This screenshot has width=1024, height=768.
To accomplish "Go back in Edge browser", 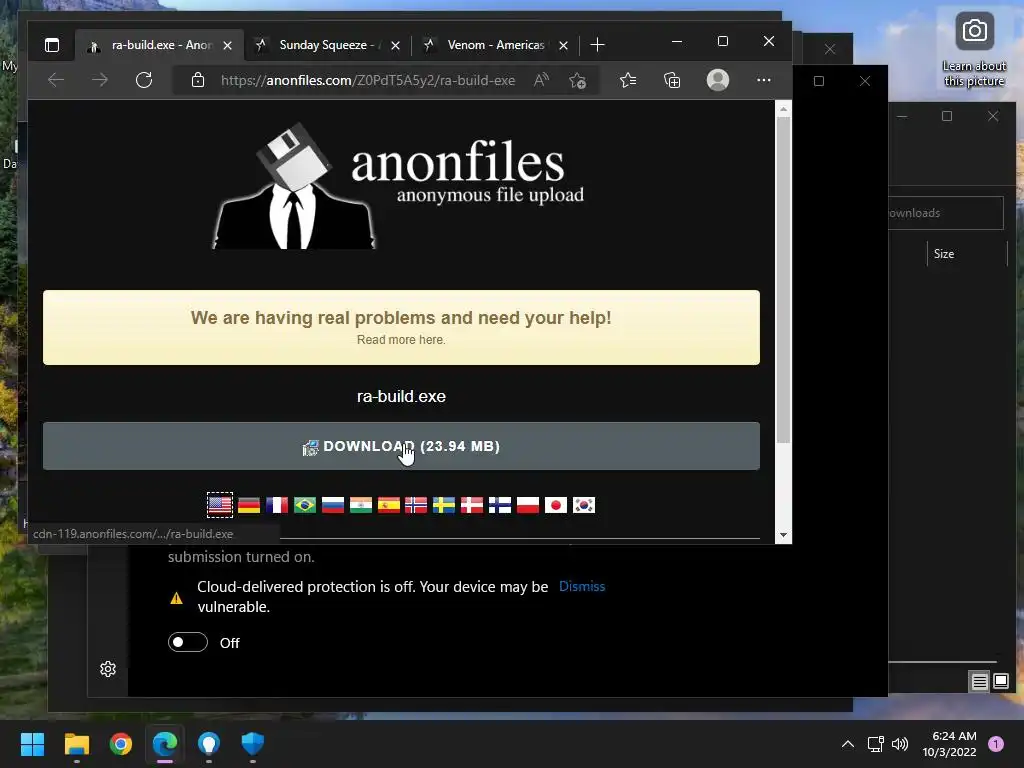I will tap(56, 80).
